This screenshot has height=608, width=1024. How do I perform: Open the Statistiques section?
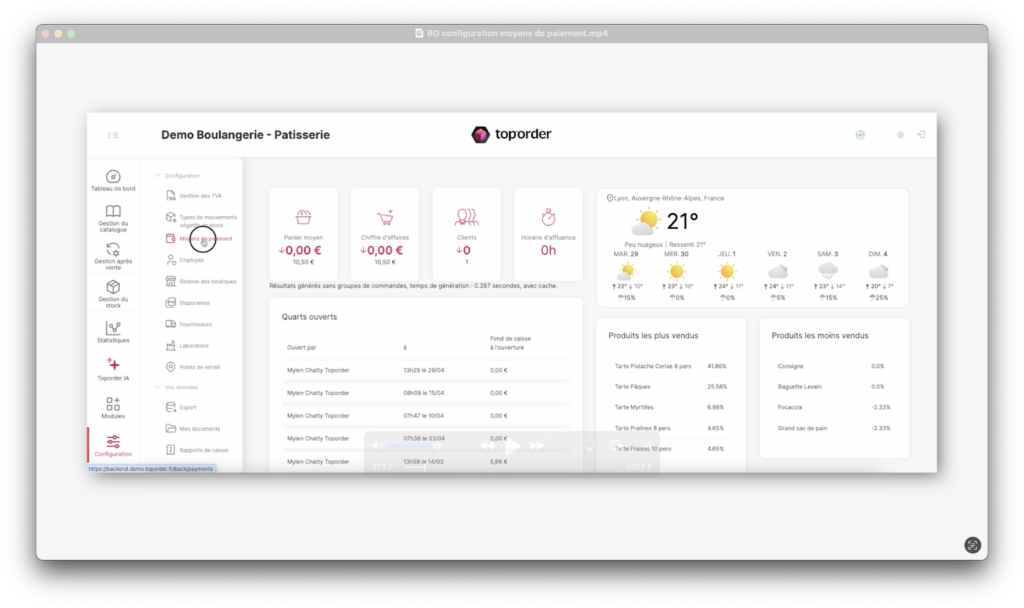click(x=113, y=332)
